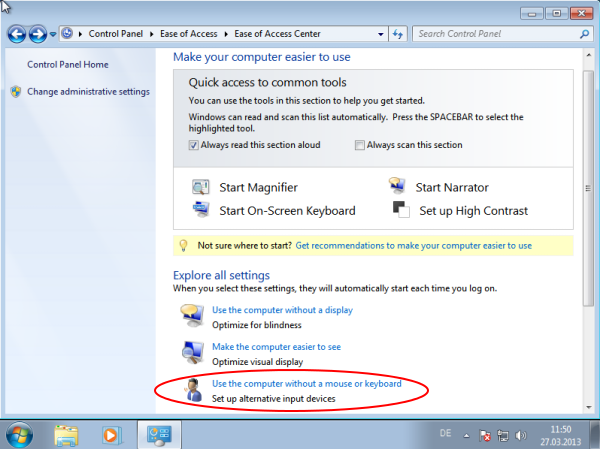This screenshot has width=600, height=449.
Task: Open address bar history dropdown
Action: pyautogui.click(x=380, y=34)
